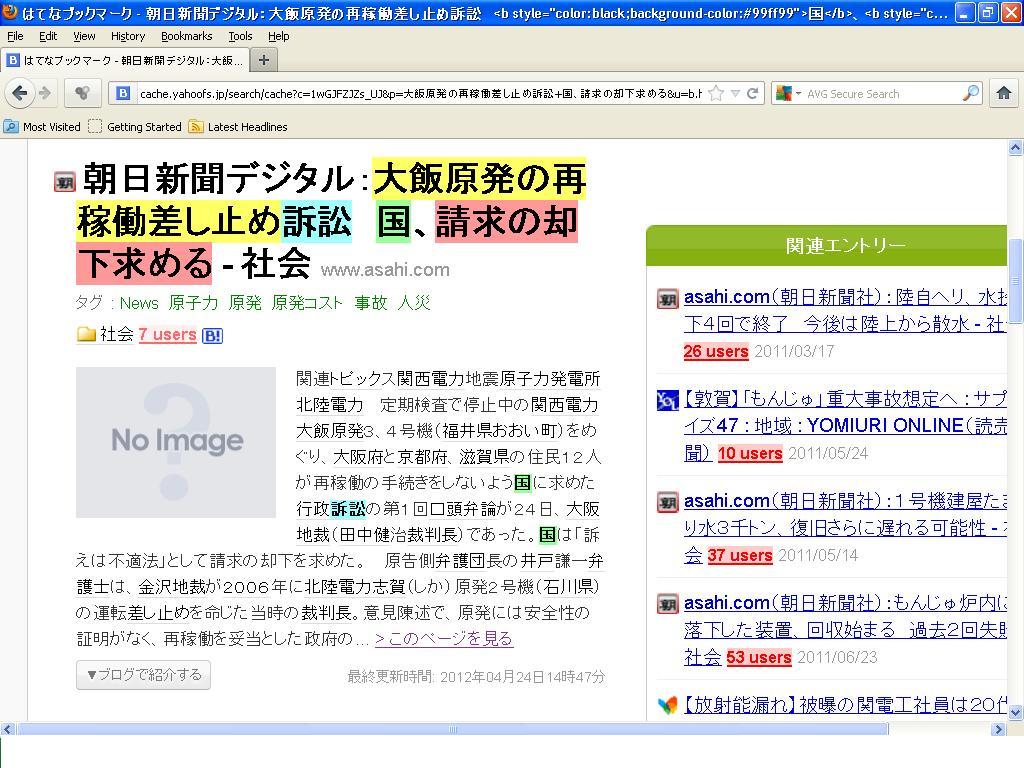Open the Edit menu
1024x768 pixels.
tap(48, 36)
